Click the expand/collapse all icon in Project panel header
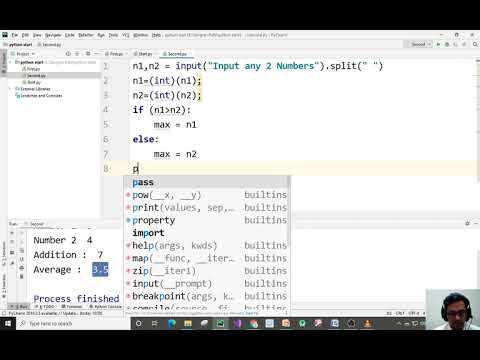The width and height of the screenshot is (480, 360). [77, 54]
